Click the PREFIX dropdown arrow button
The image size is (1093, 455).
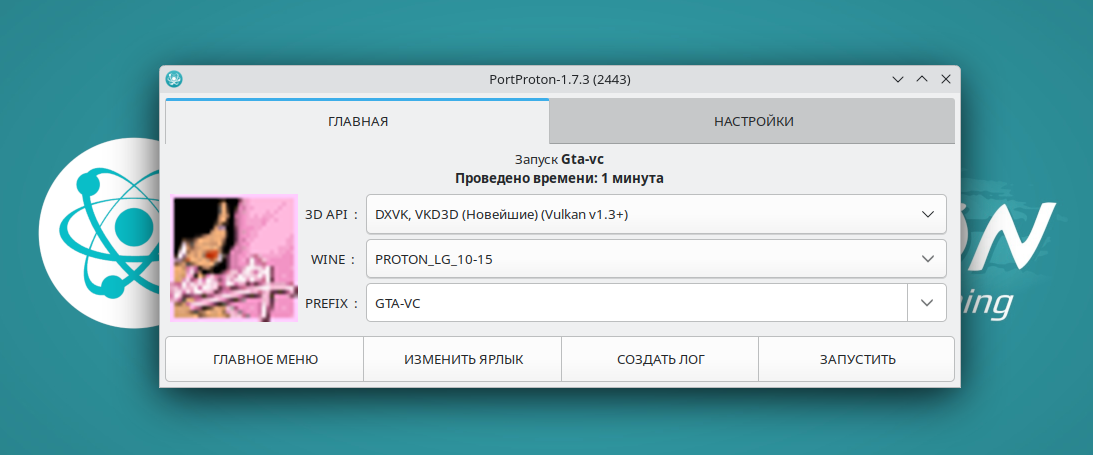926,303
